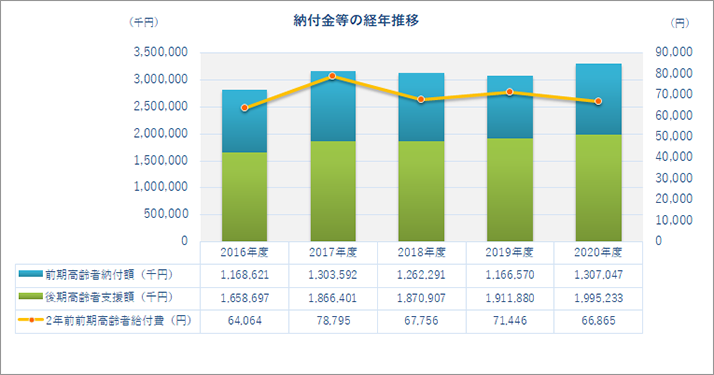Click the left axis value 3,500,000
Screen dimensions: 714x375
[161, 52]
